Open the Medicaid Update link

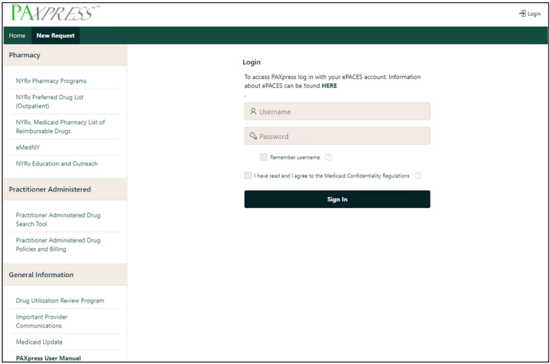click(x=39, y=342)
